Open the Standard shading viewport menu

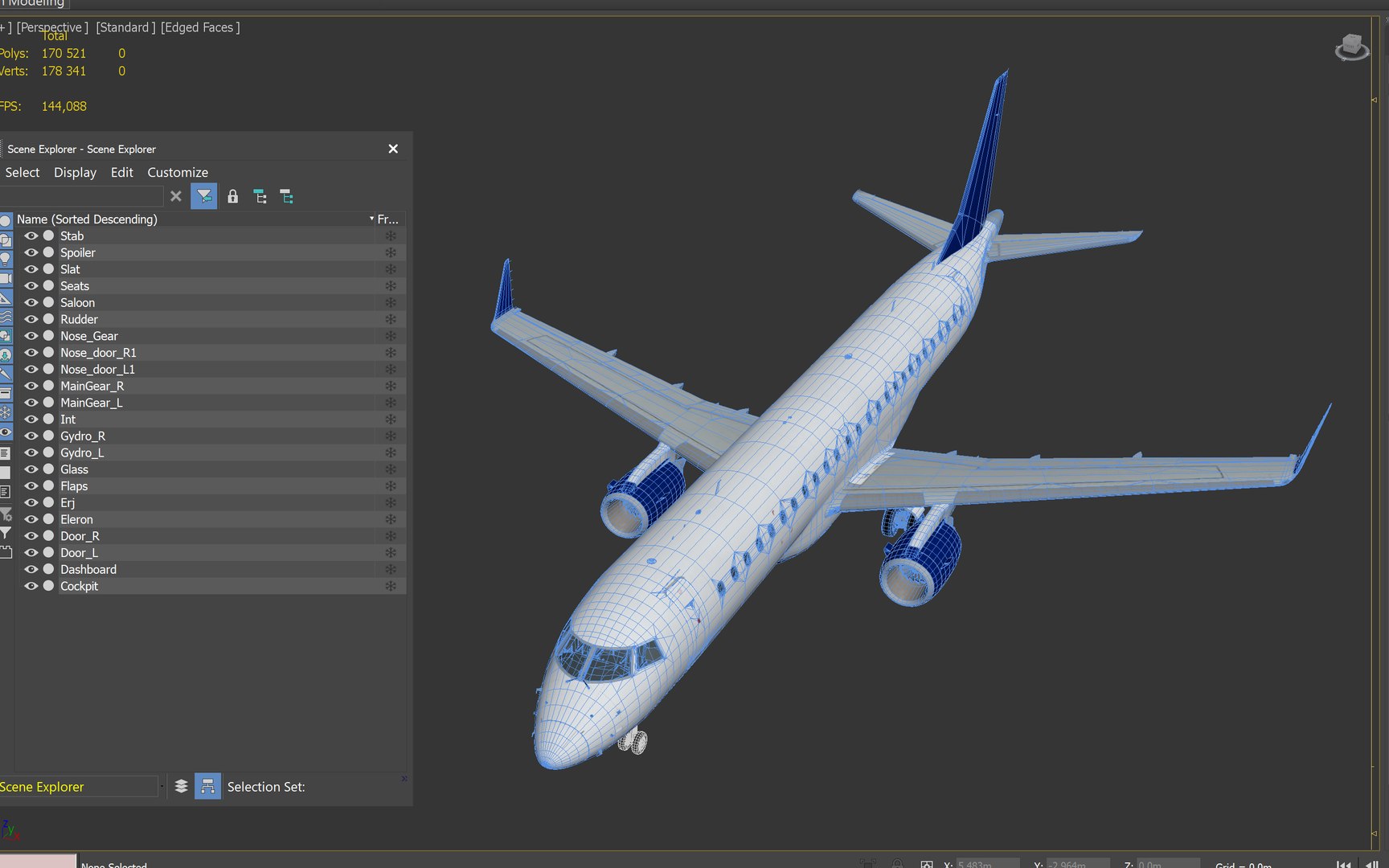tap(125, 27)
